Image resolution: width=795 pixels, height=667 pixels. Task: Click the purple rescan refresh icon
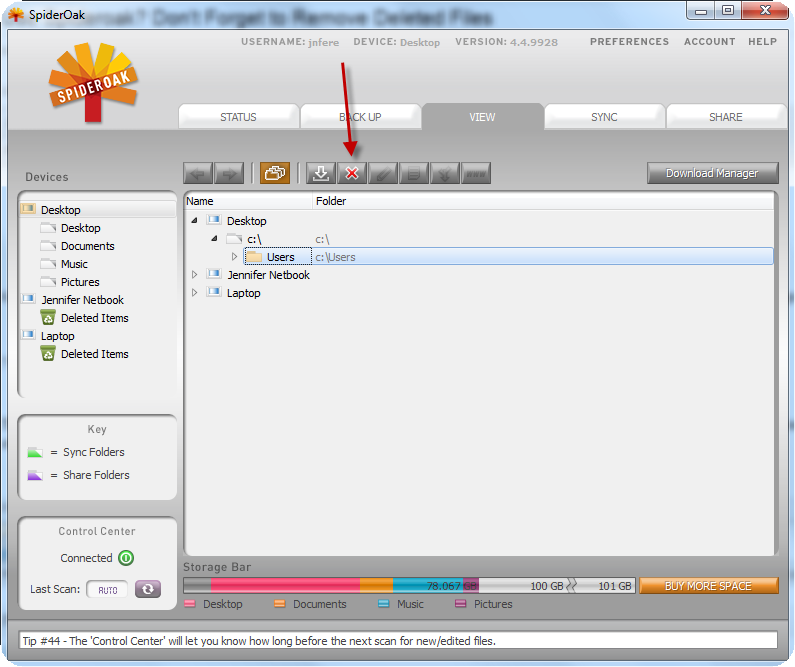tap(148, 589)
